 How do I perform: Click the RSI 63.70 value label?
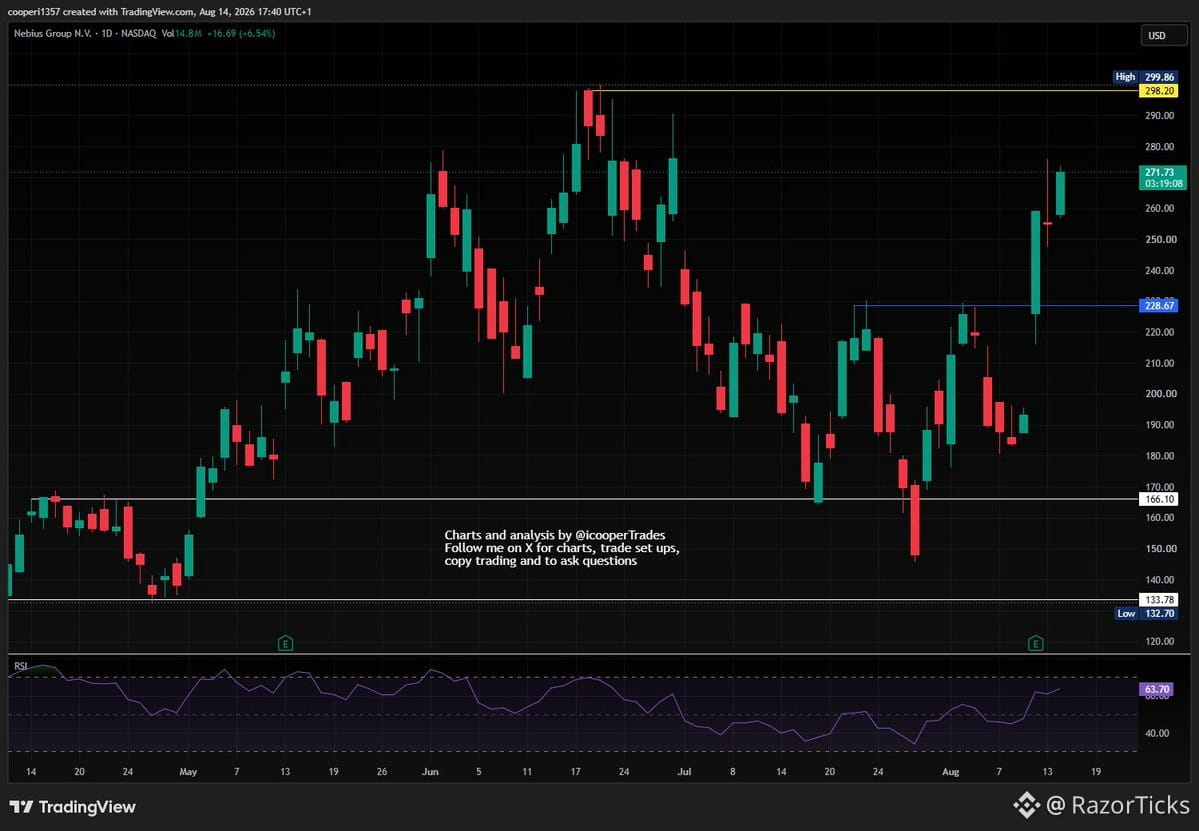coord(1157,689)
